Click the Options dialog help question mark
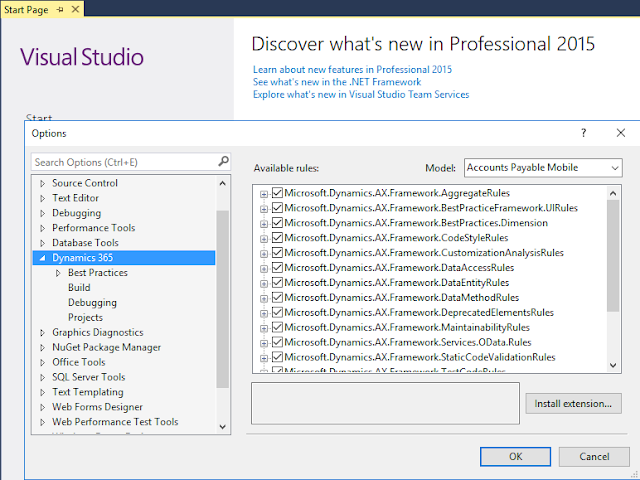 [584, 133]
